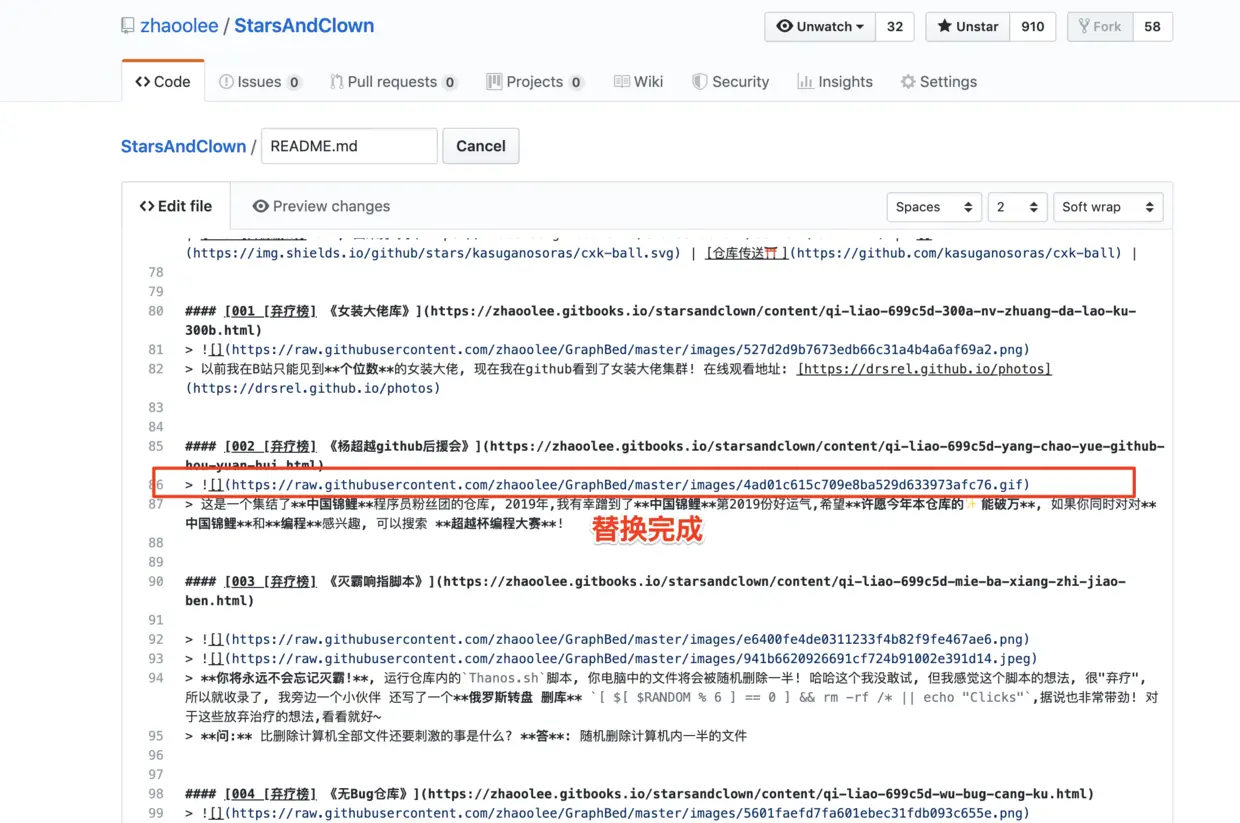Open the Pull requests tab
The image size is (1240, 823).
(x=393, y=82)
